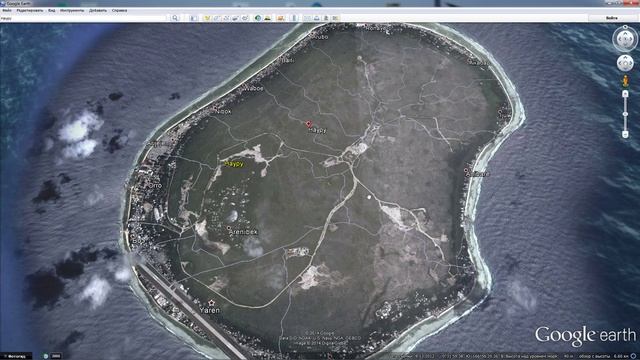Screen dimensions: 640x360
Task: Open the Добавить menu
Action: pos(98,10)
